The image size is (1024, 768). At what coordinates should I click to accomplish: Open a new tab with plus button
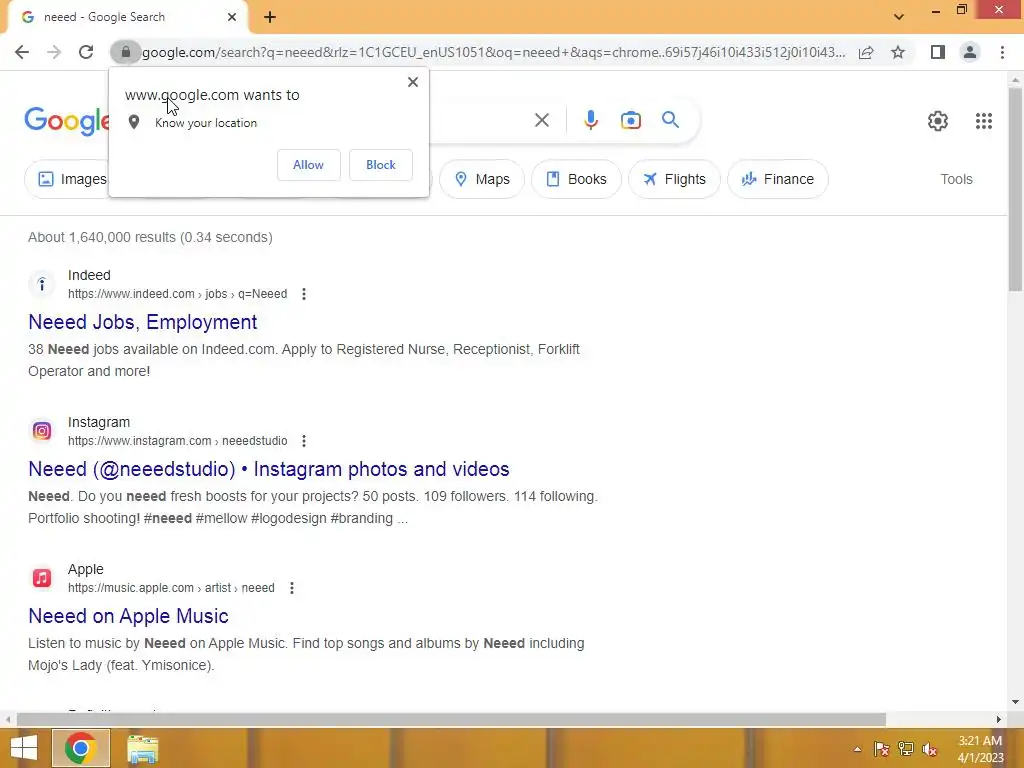(x=270, y=18)
